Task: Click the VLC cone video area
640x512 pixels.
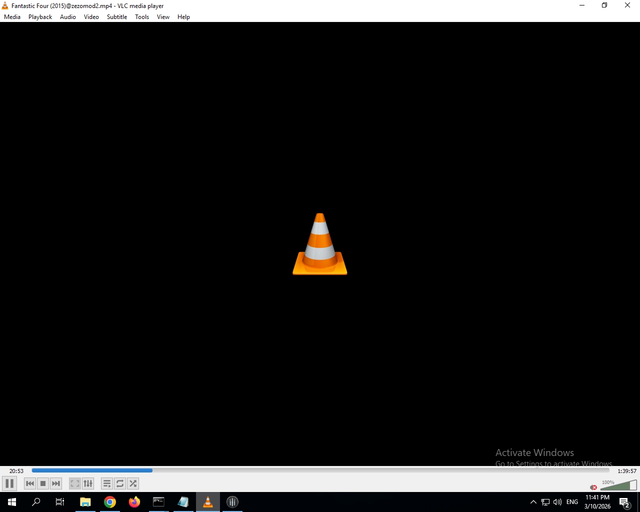Action: click(320, 244)
